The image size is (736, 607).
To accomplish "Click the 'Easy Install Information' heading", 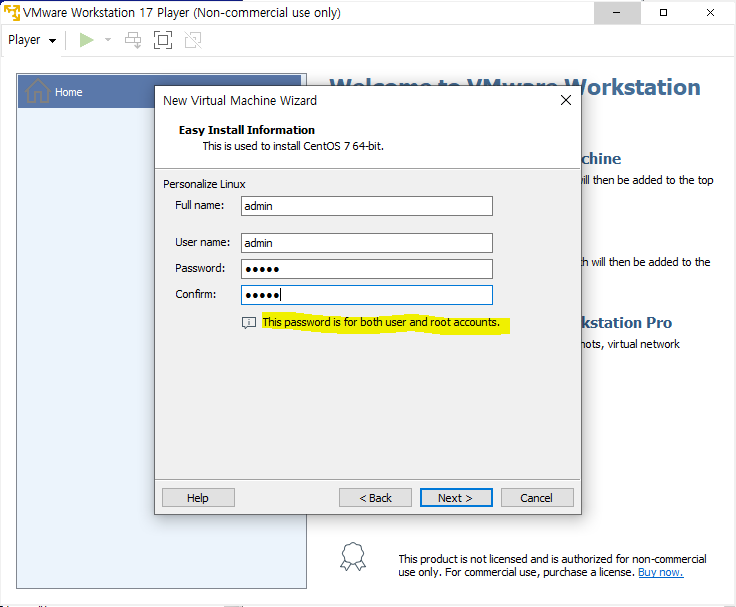I will (x=246, y=130).
